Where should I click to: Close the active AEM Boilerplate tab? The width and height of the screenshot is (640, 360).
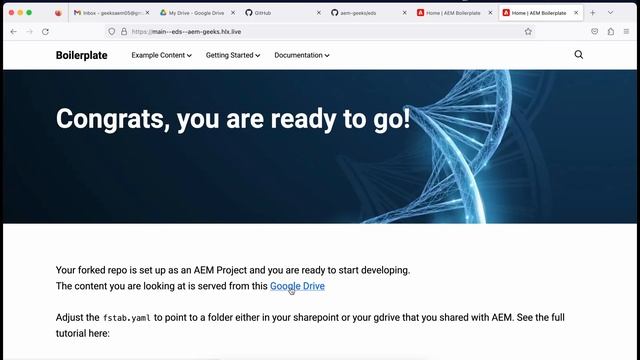coord(576,13)
